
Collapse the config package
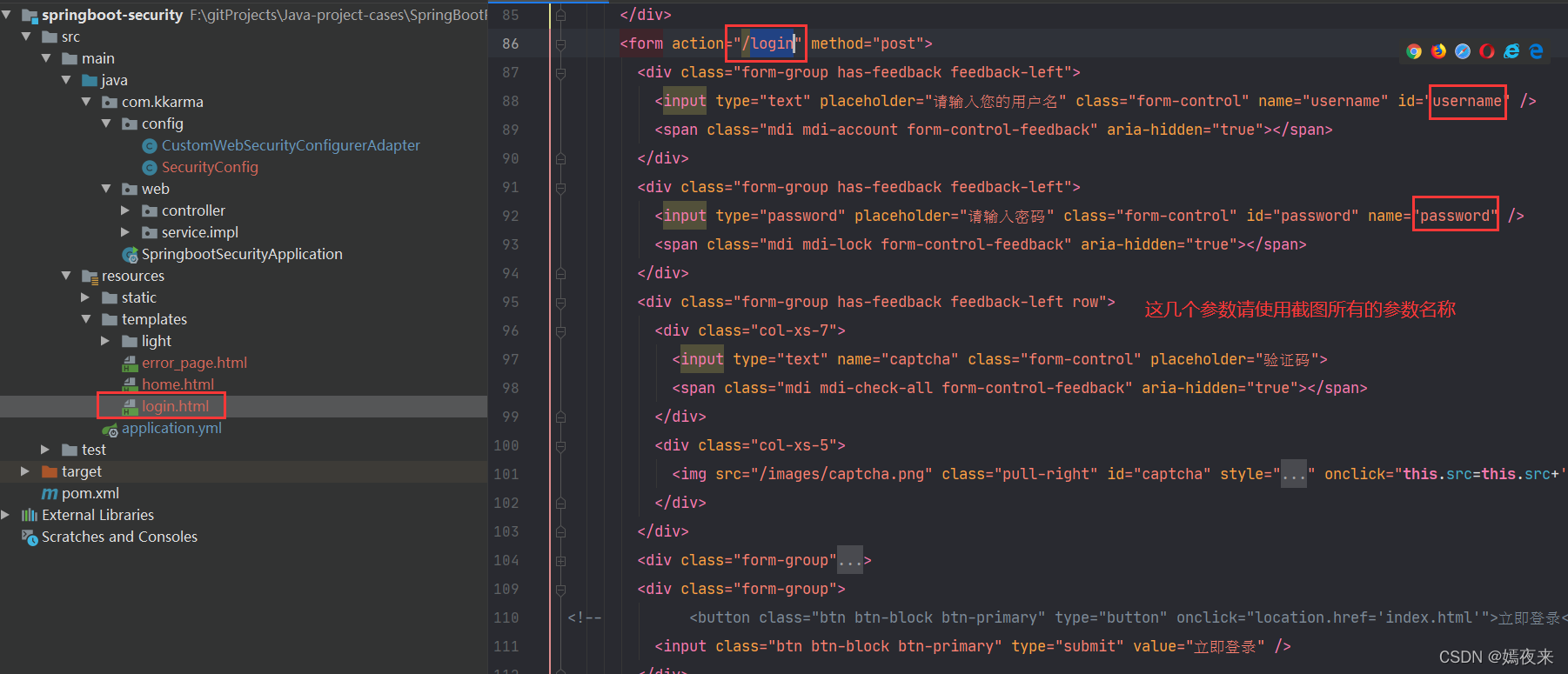coord(106,123)
